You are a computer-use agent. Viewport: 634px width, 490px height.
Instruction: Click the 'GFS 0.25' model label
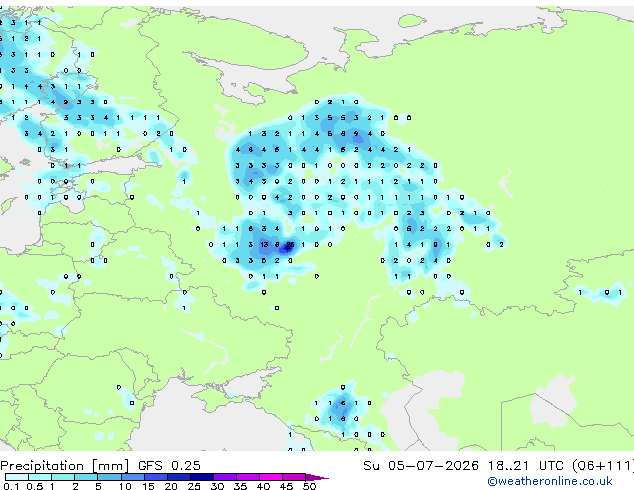[x=169, y=466]
